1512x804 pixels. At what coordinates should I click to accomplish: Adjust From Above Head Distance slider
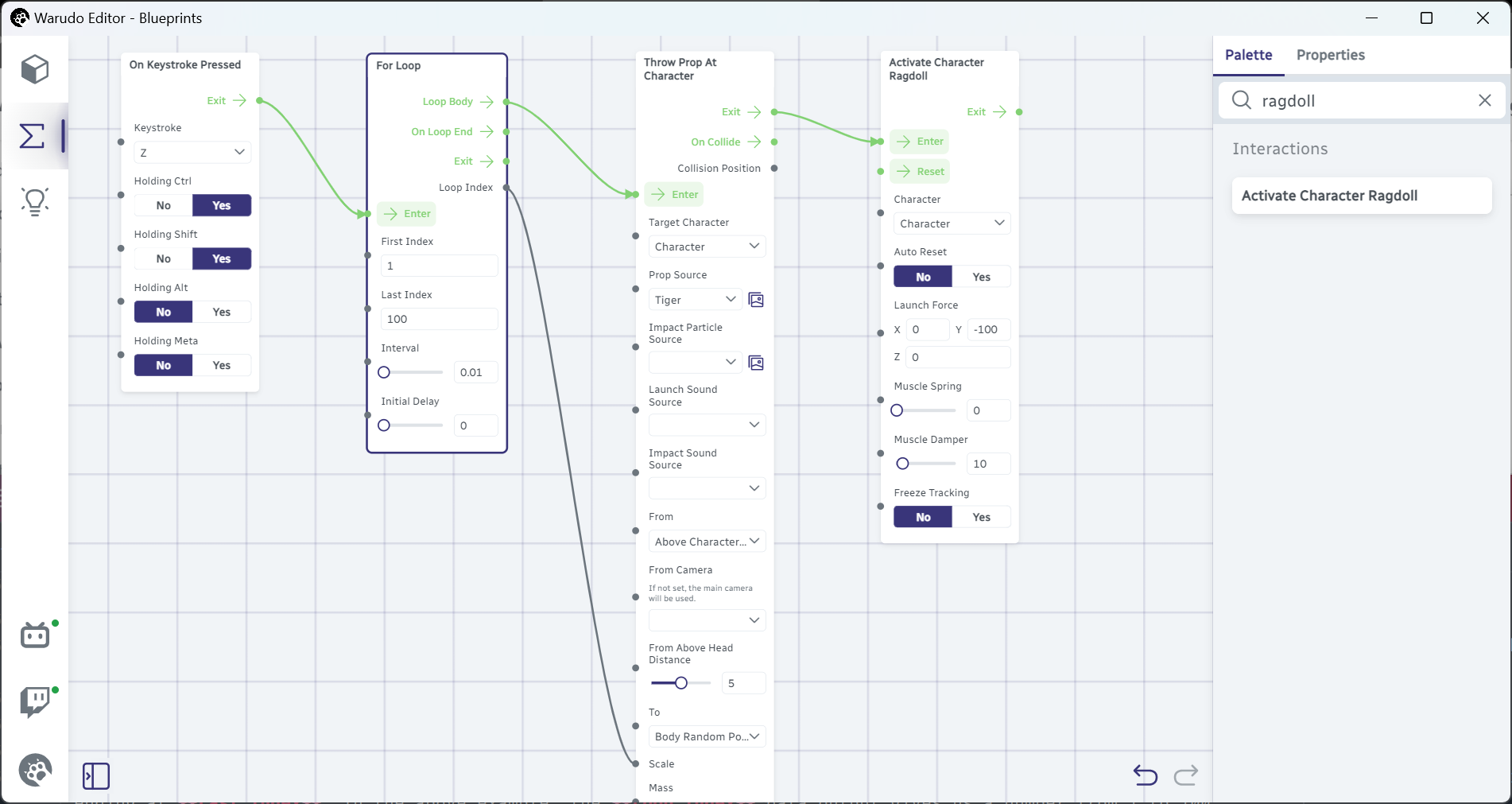pyautogui.click(x=681, y=683)
